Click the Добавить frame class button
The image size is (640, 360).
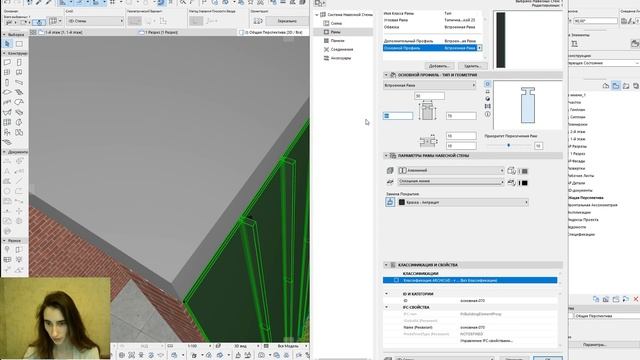coord(439,66)
